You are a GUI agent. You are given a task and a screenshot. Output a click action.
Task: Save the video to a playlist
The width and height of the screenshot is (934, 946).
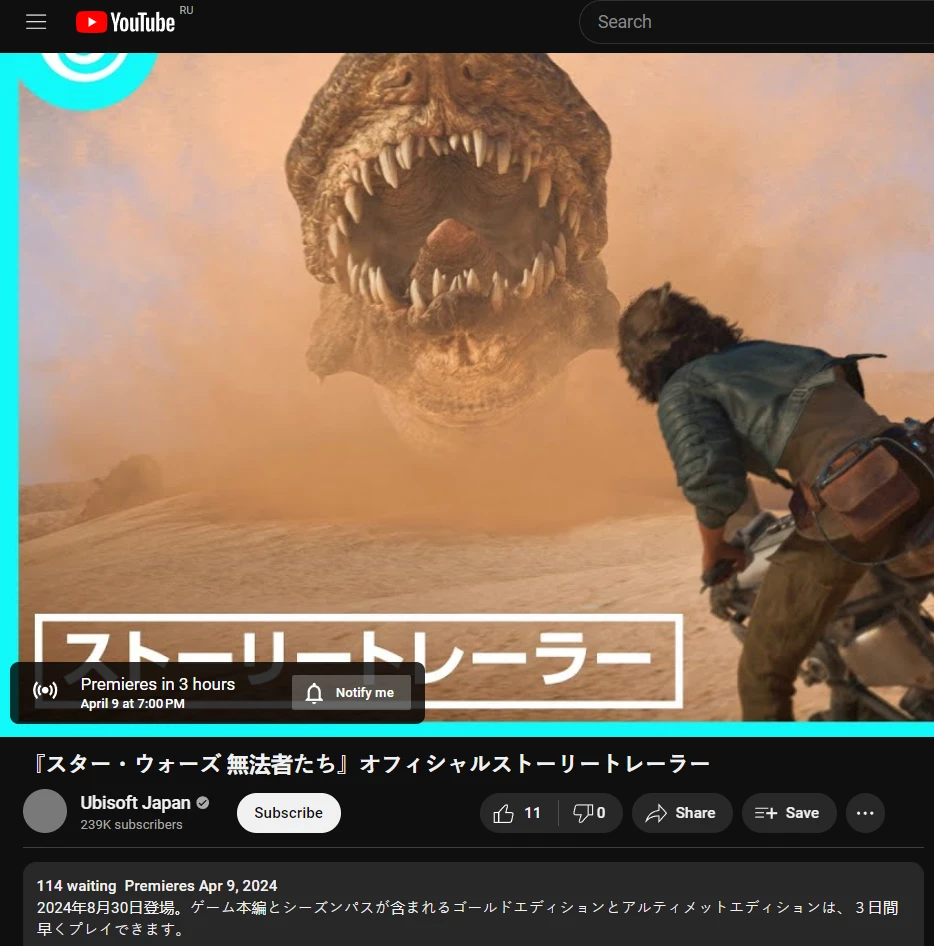(789, 813)
